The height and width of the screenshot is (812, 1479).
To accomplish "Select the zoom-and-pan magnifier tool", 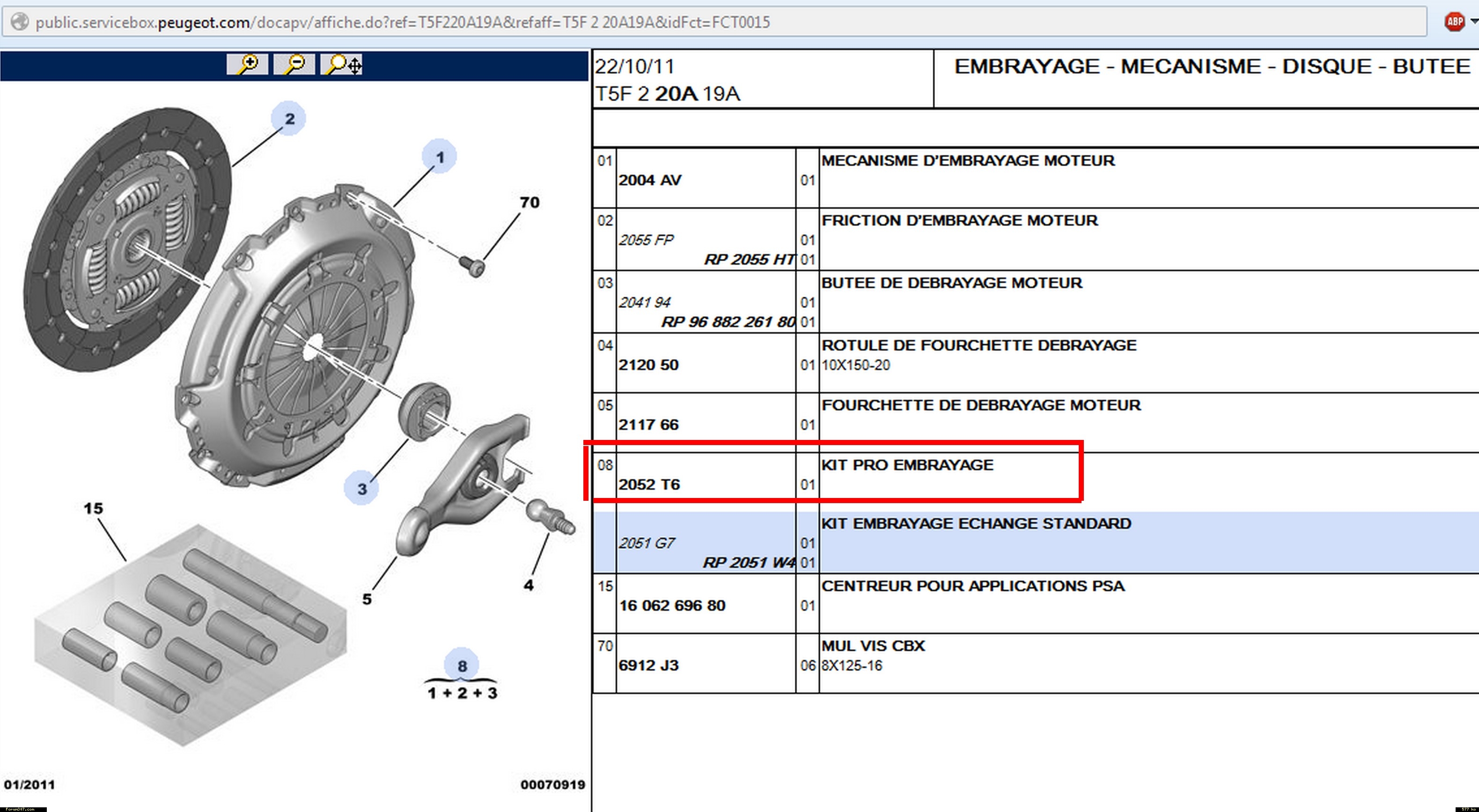I will point(342,64).
